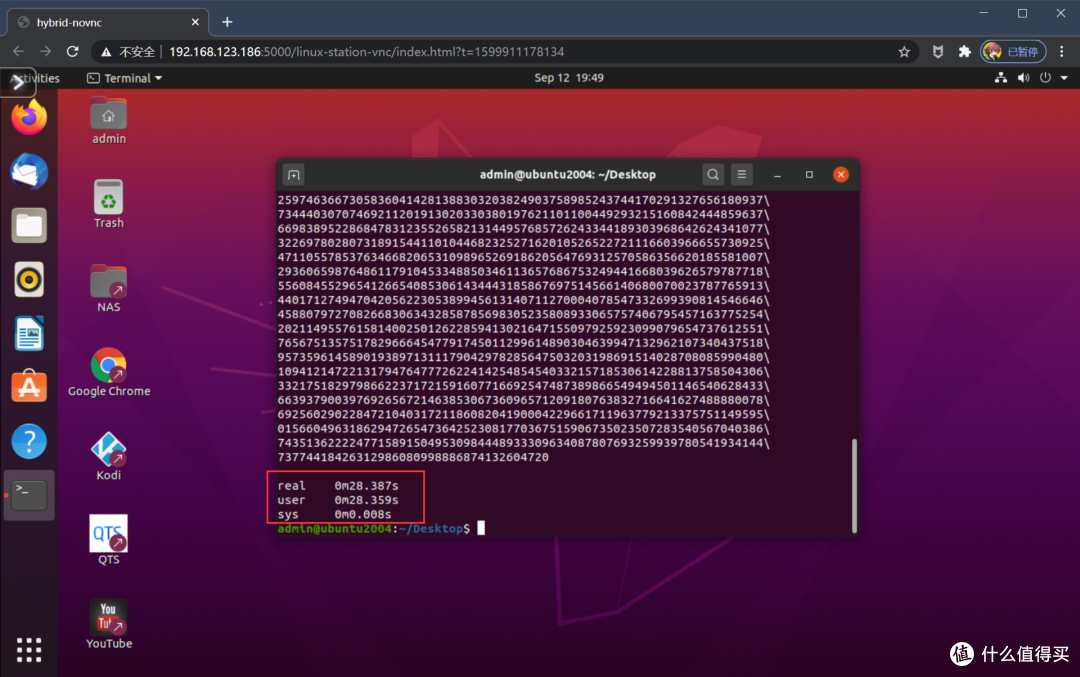Viewport: 1080px width, 677px height.
Task: Click the real 0m28.387s timing line
Action: tap(338, 486)
